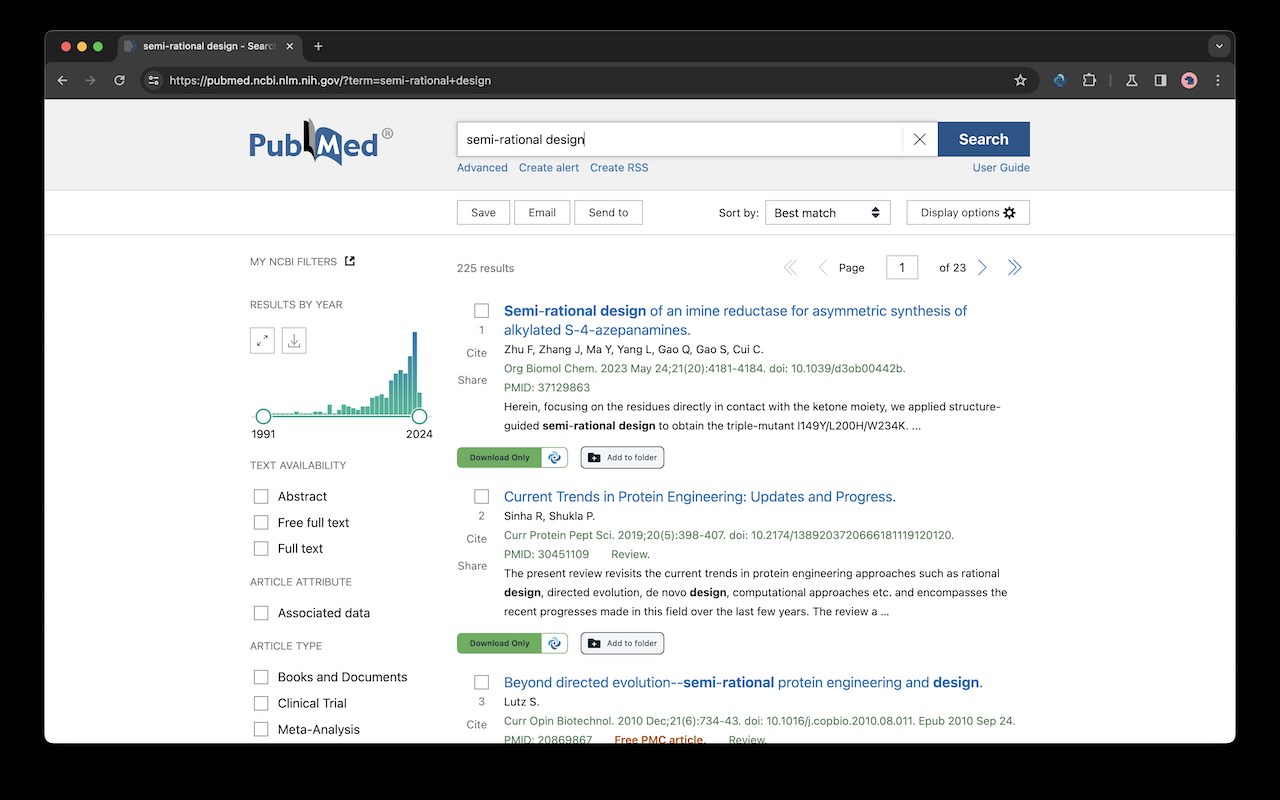View site information icon in the address bar
Viewport: 1280px width, 800px height.
click(x=152, y=80)
